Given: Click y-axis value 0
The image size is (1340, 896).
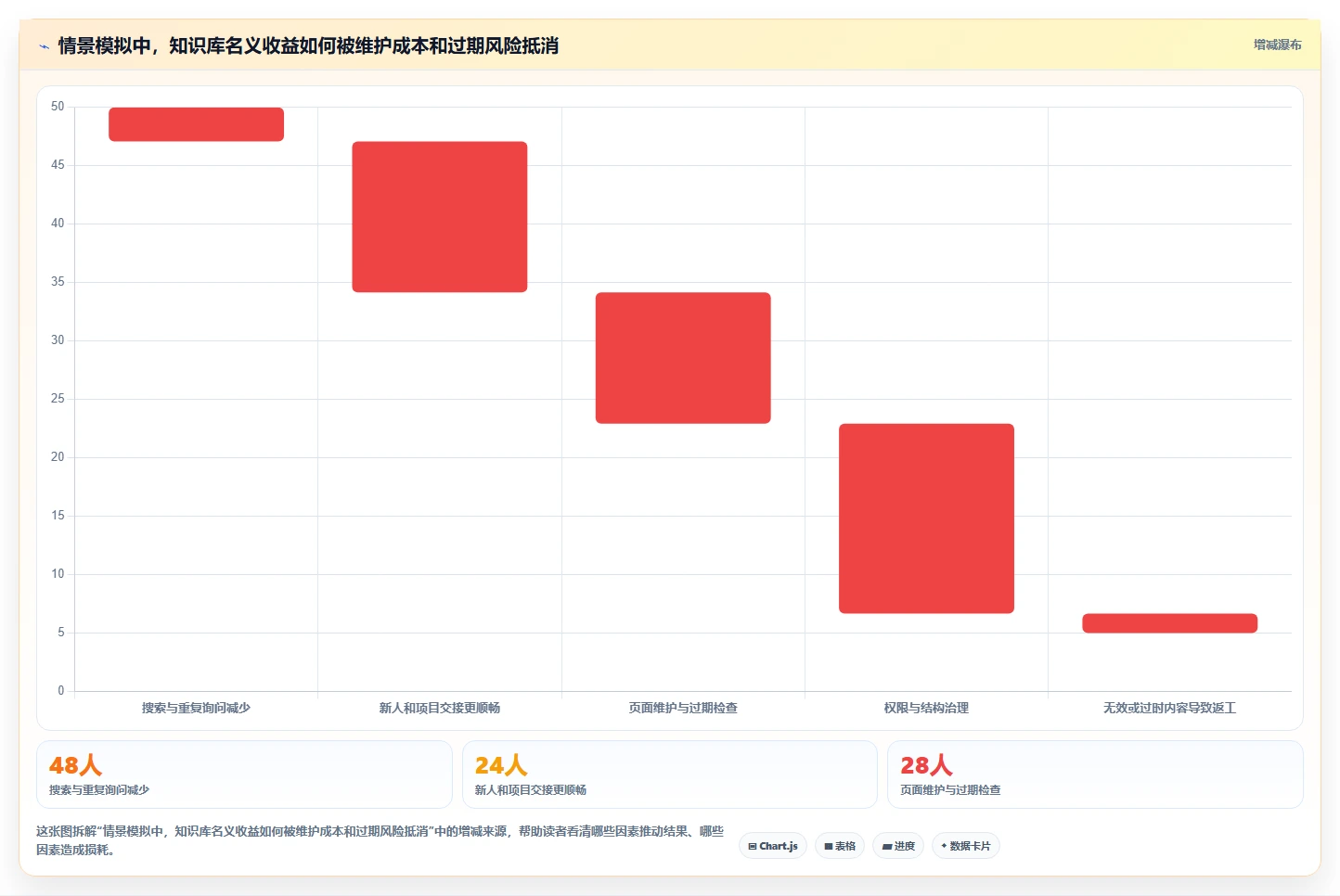Looking at the screenshot, I should (61, 691).
